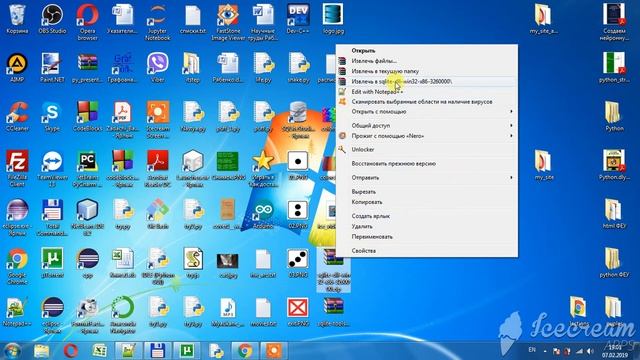Switch to µTorrent taskbar button
Viewport: 640px width, 360px height.
click(187, 351)
